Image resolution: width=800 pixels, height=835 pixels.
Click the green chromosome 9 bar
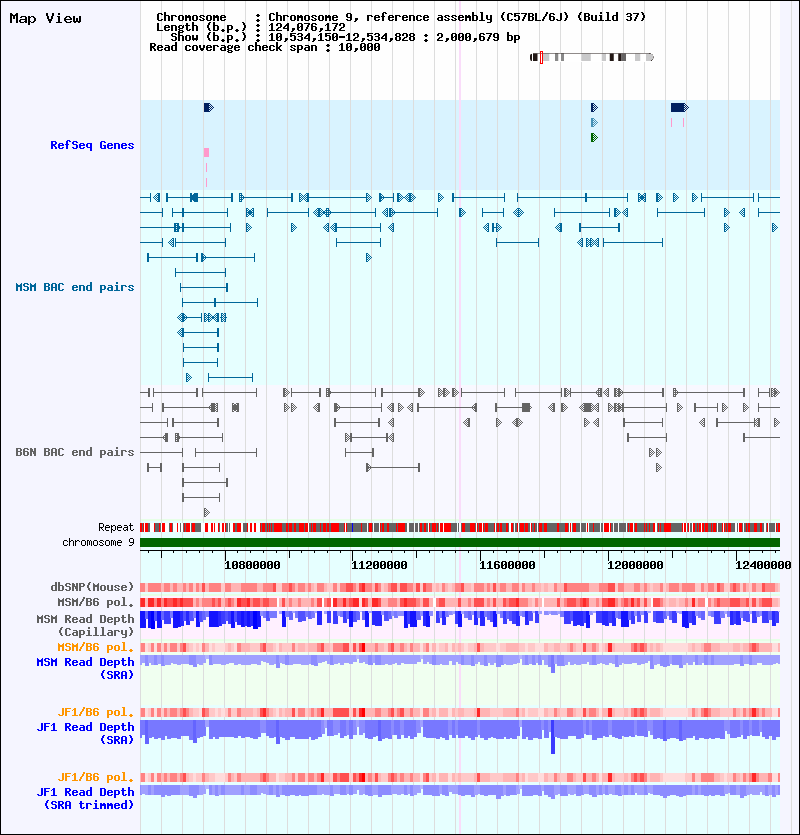coord(460,542)
